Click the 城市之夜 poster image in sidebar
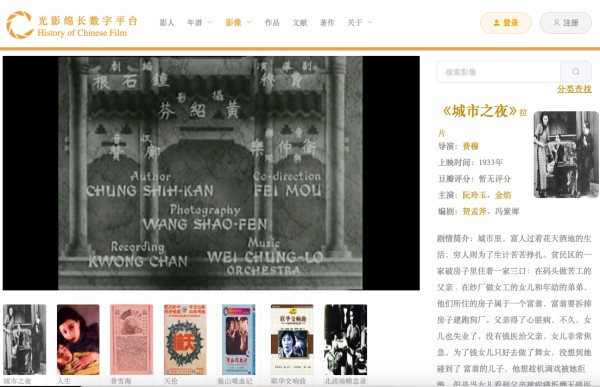 [x=566, y=154]
